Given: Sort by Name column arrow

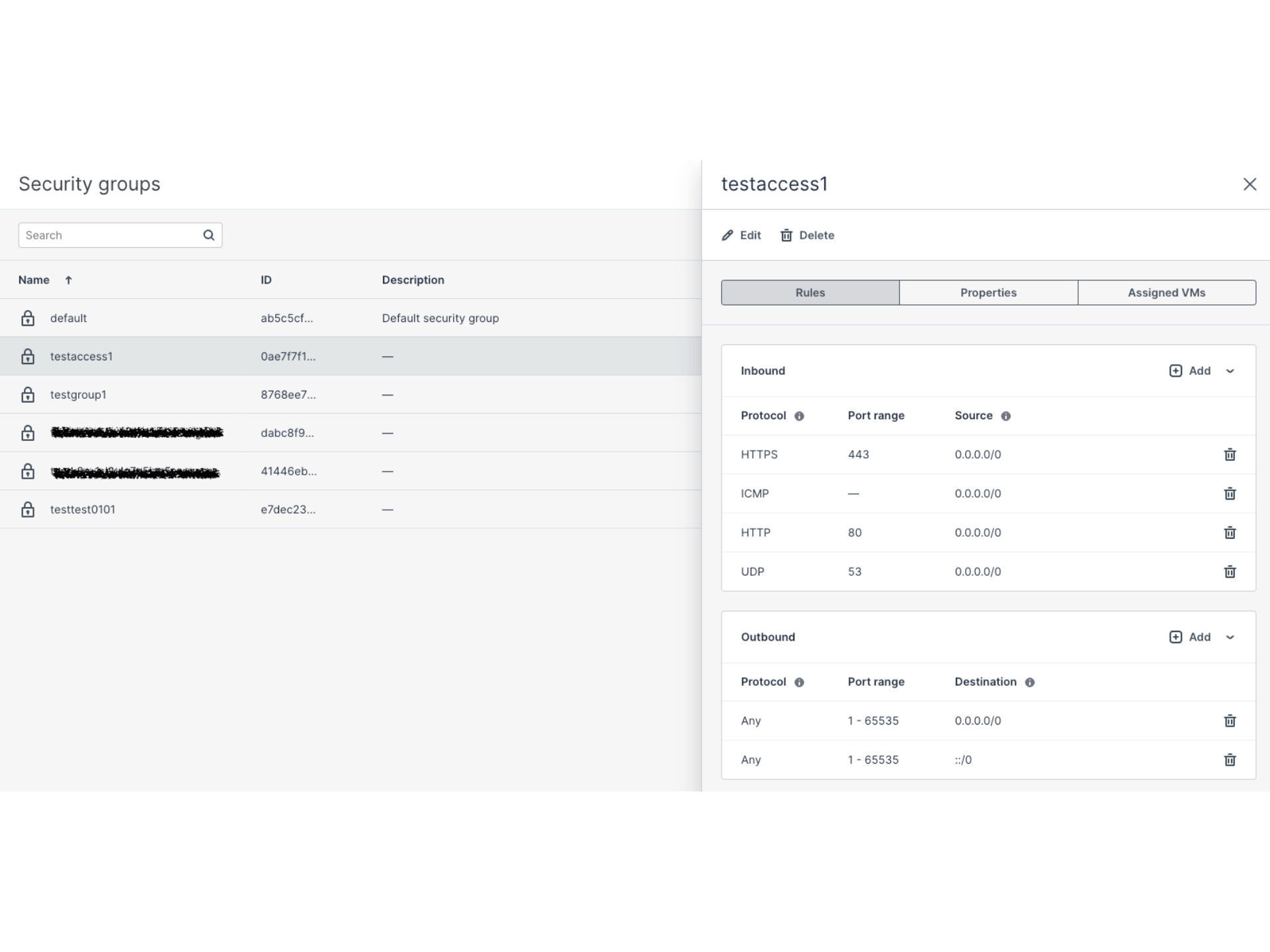Looking at the screenshot, I should coord(68,280).
